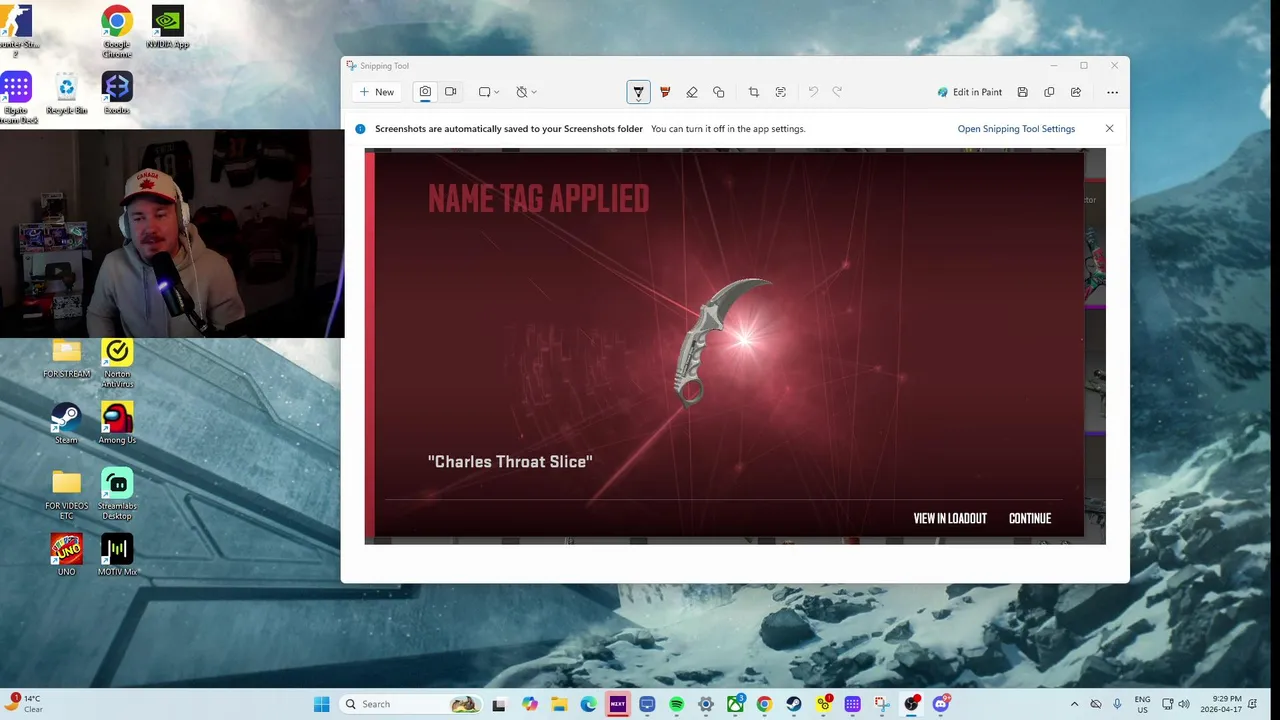Redo the last edit
Image resolution: width=1280 pixels, height=720 pixels.
(838, 92)
